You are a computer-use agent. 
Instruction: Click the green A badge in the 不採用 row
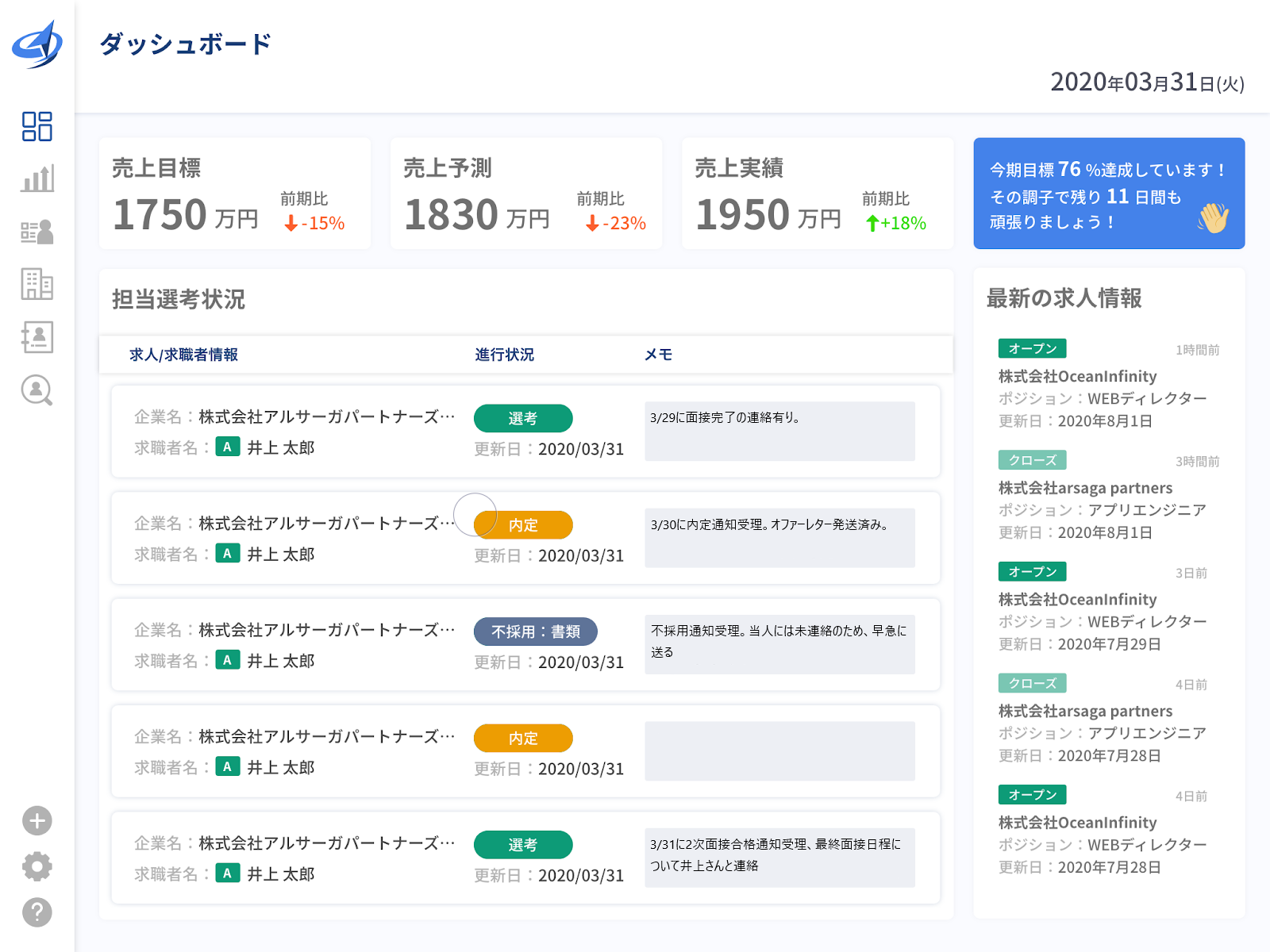point(227,659)
